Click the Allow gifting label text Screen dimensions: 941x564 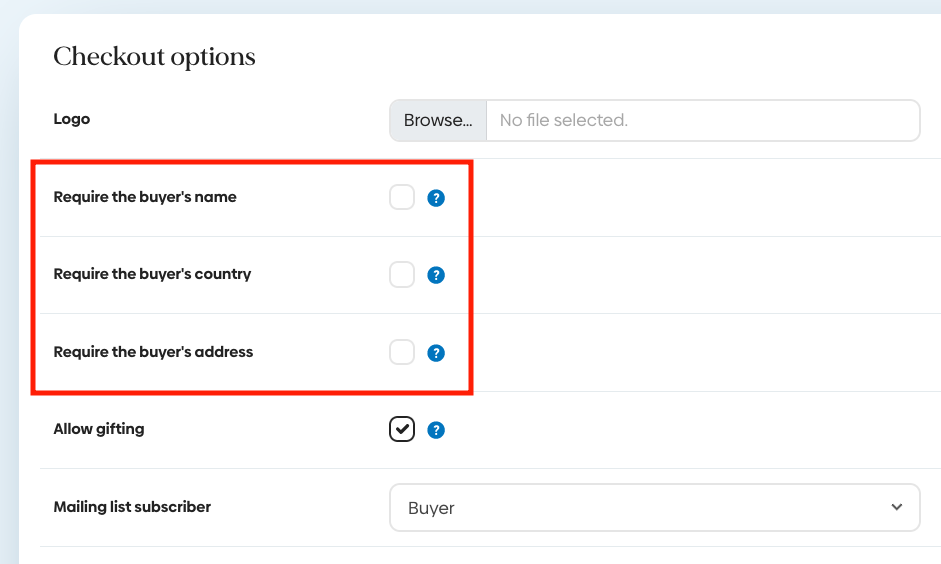99,429
